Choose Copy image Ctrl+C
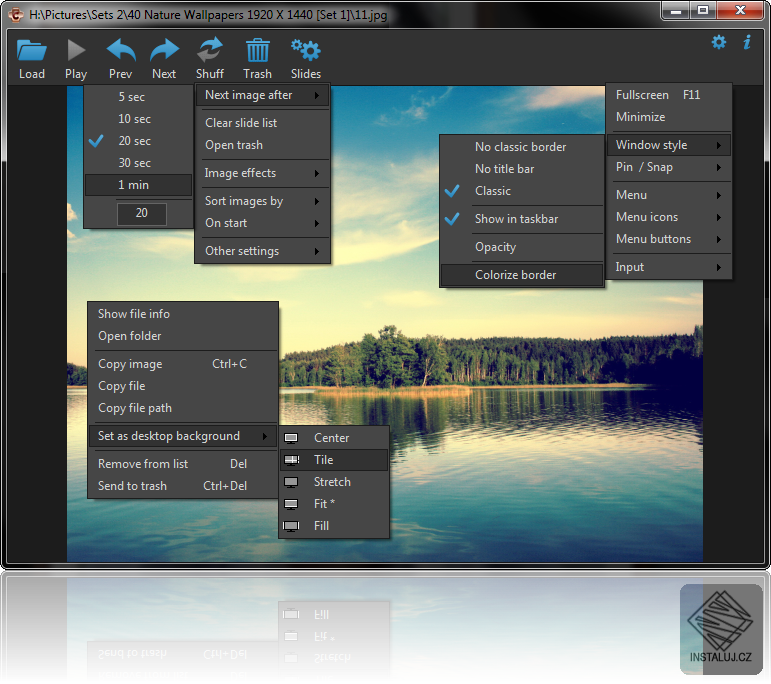This screenshot has height=684, width=771. click(183, 364)
